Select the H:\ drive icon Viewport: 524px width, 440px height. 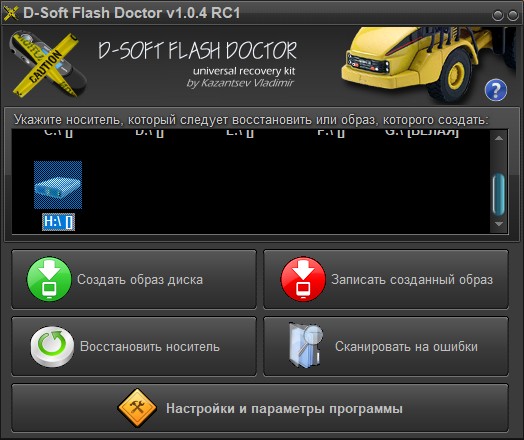point(58,185)
